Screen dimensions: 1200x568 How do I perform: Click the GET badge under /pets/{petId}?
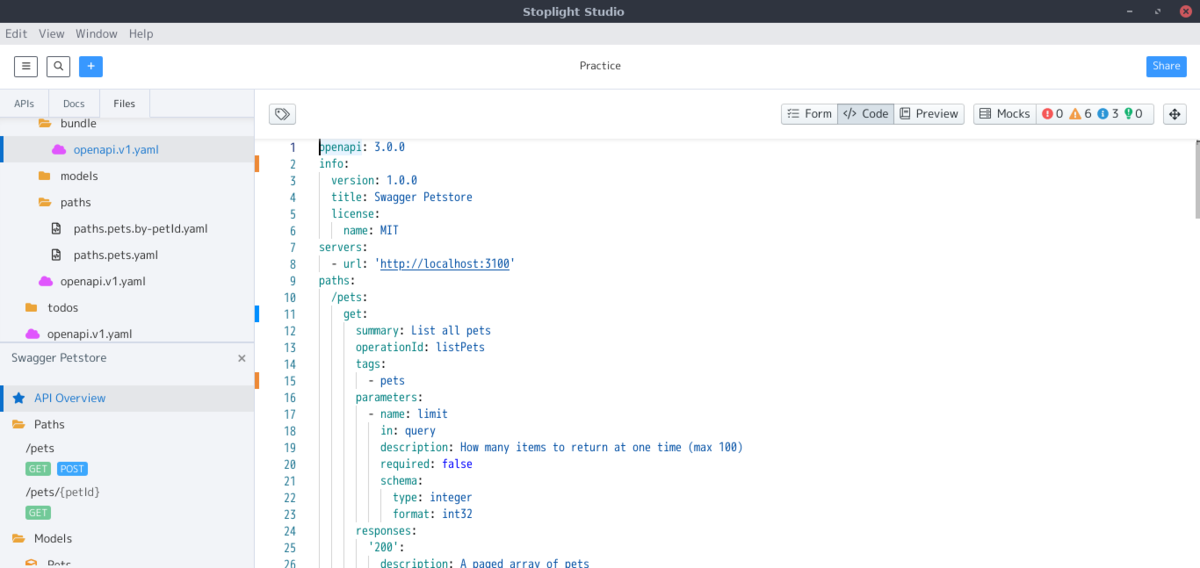click(38, 513)
